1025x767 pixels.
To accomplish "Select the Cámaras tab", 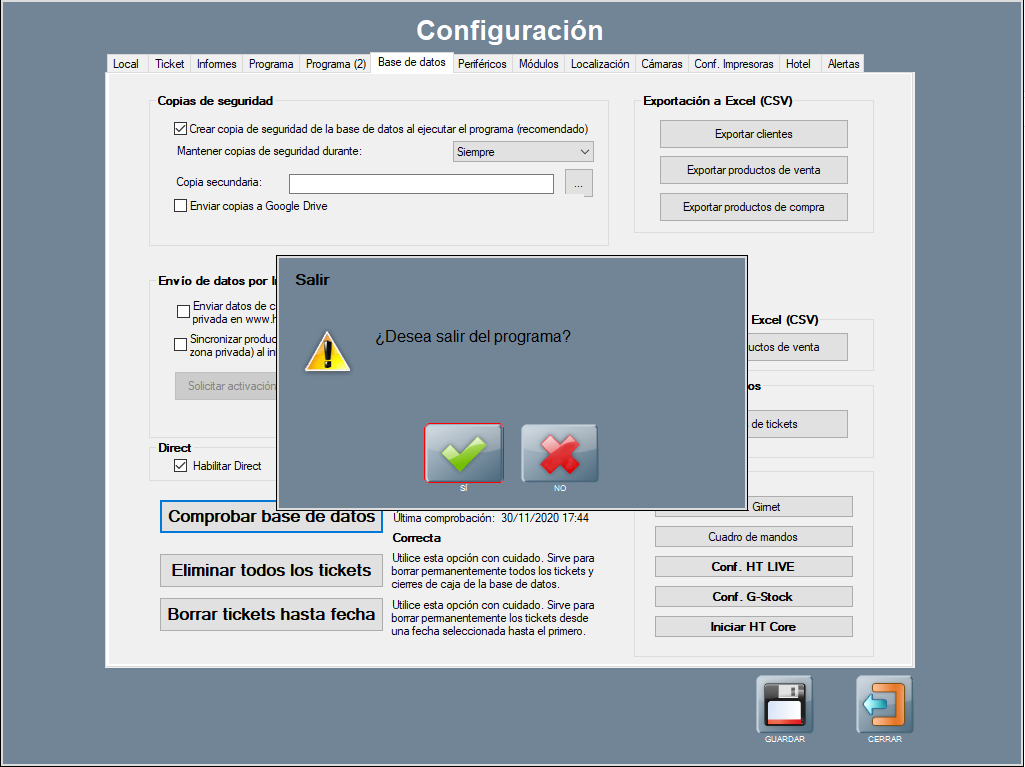I will [661, 64].
